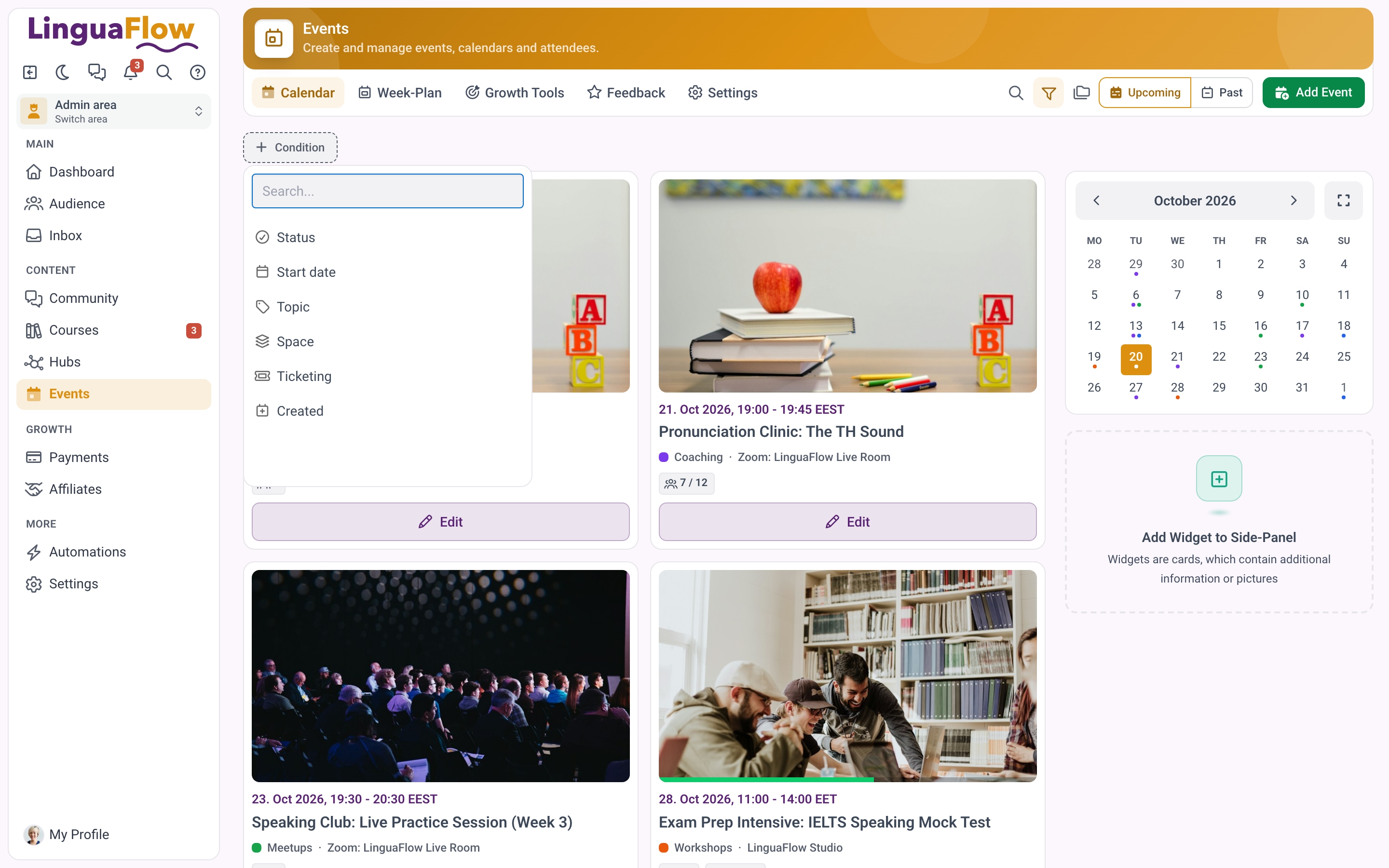Open sidebar Settings gear item
This screenshot has height=868, width=1389.
pos(114,584)
